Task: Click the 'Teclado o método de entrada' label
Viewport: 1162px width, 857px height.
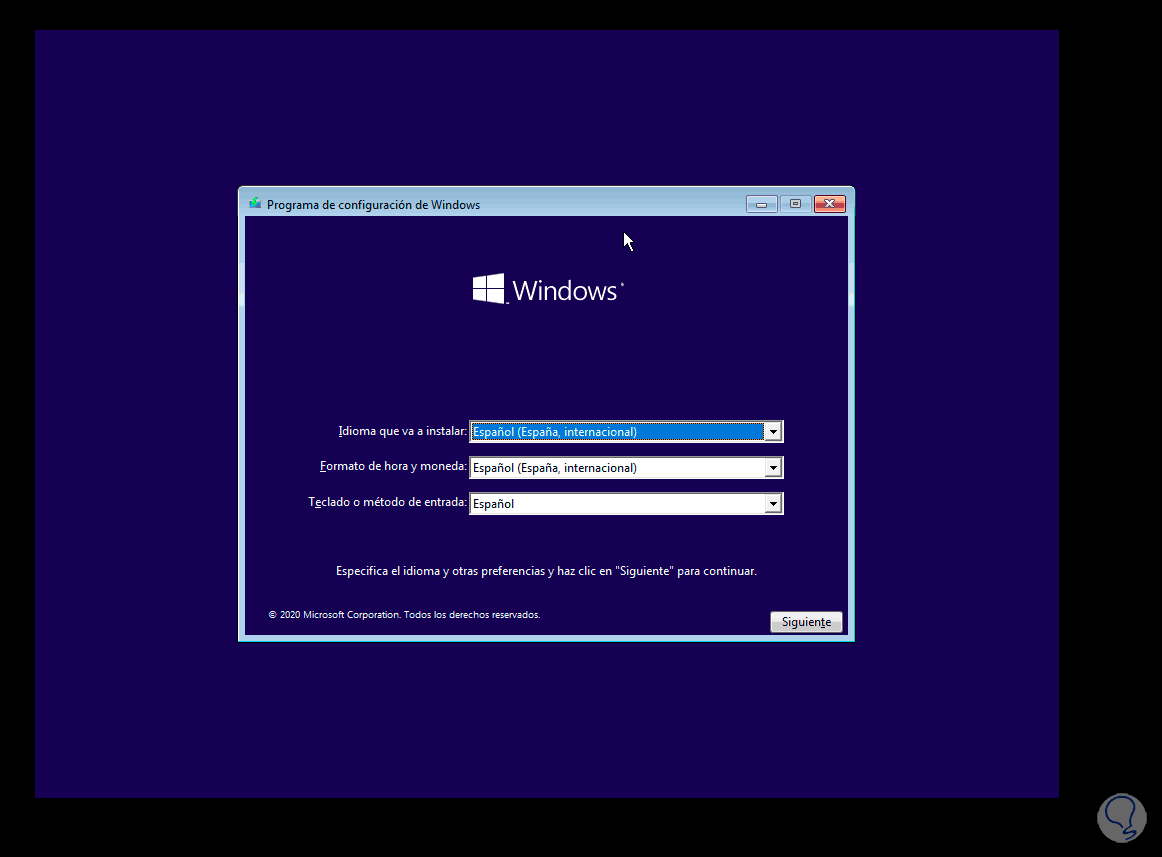Action: 388,503
